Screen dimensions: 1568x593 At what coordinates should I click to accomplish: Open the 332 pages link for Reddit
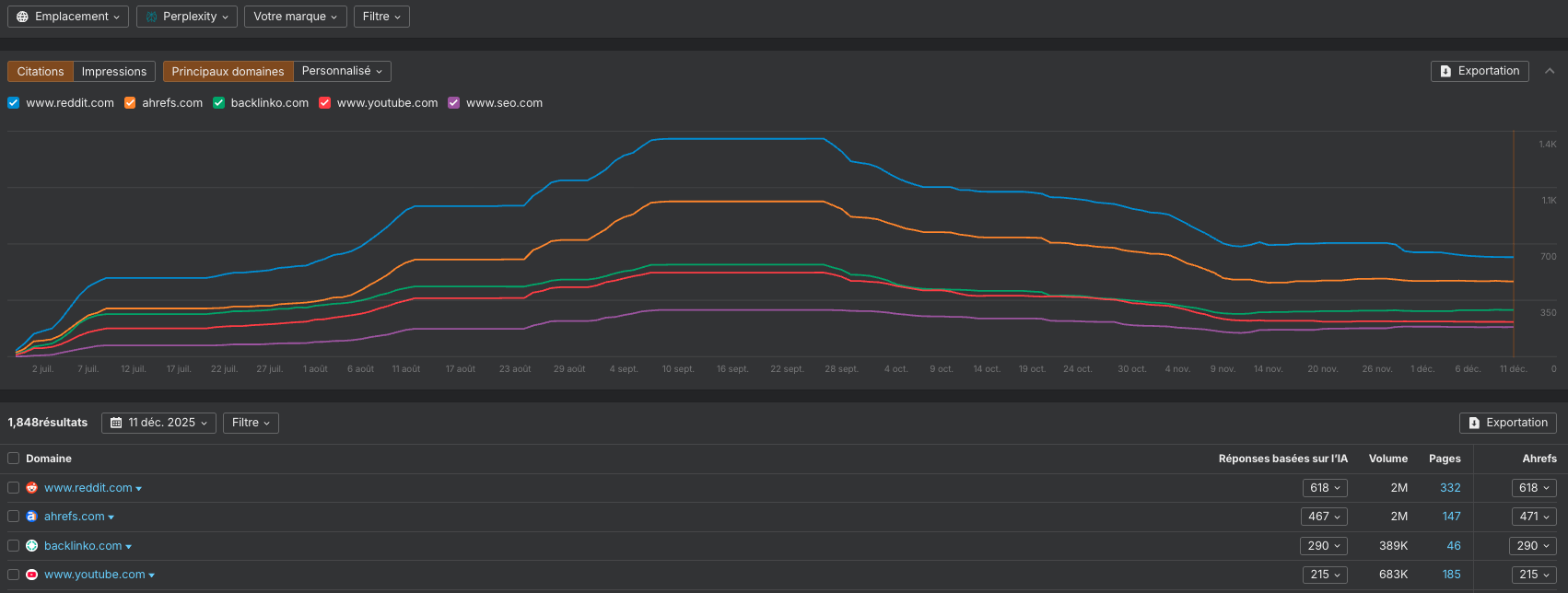[1450, 488]
